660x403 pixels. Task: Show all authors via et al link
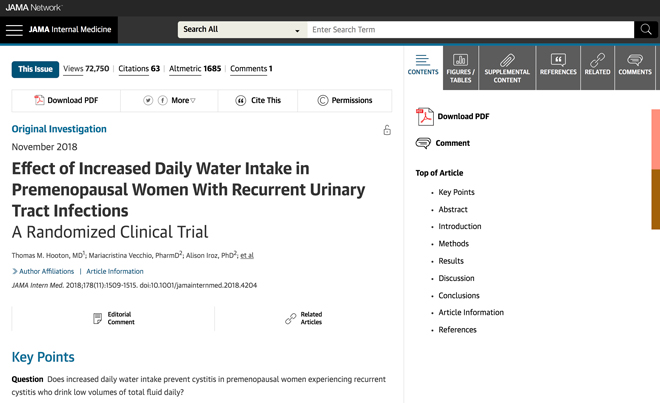247,256
